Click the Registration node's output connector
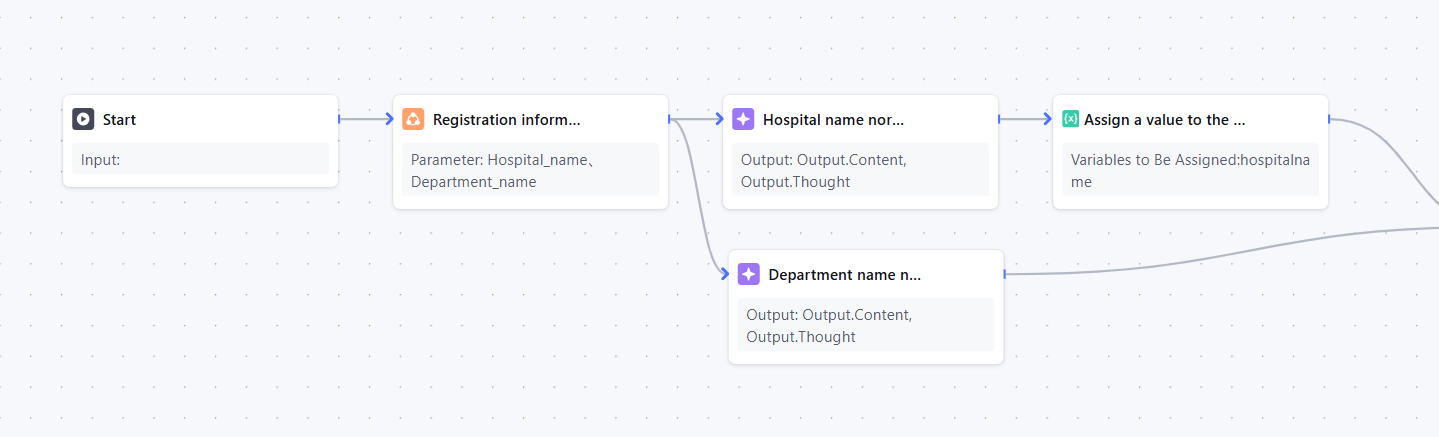Screen dimensions: 1439x437 click(669, 119)
